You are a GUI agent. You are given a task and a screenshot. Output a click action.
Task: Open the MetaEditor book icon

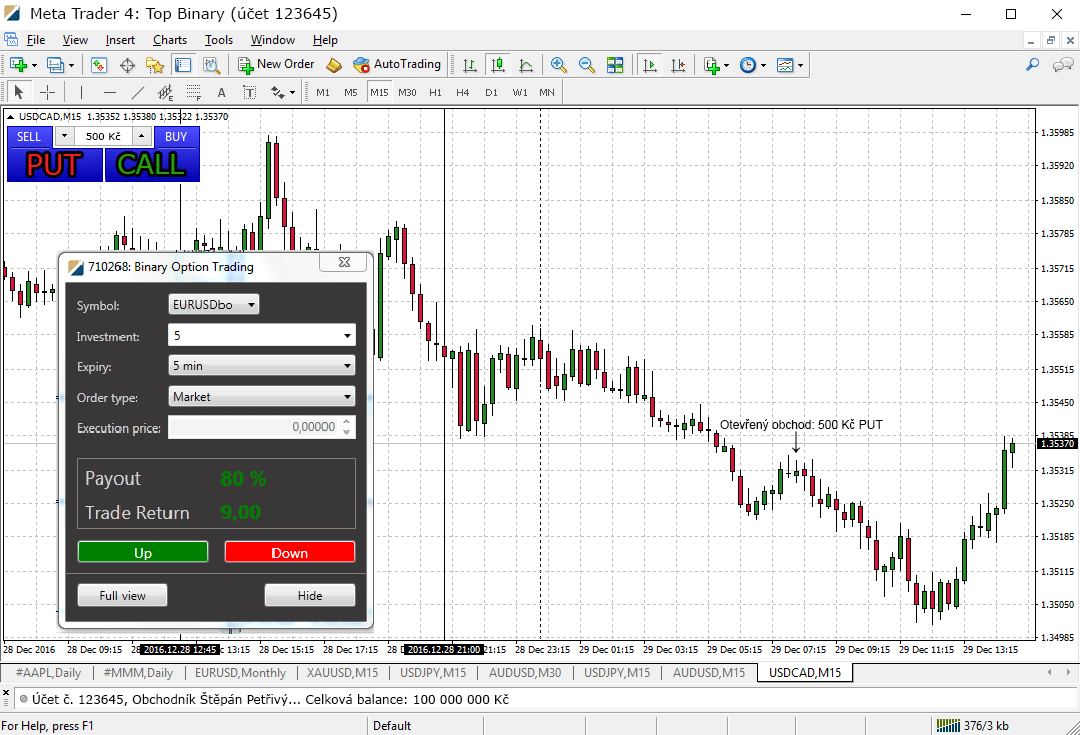click(333, 65)
